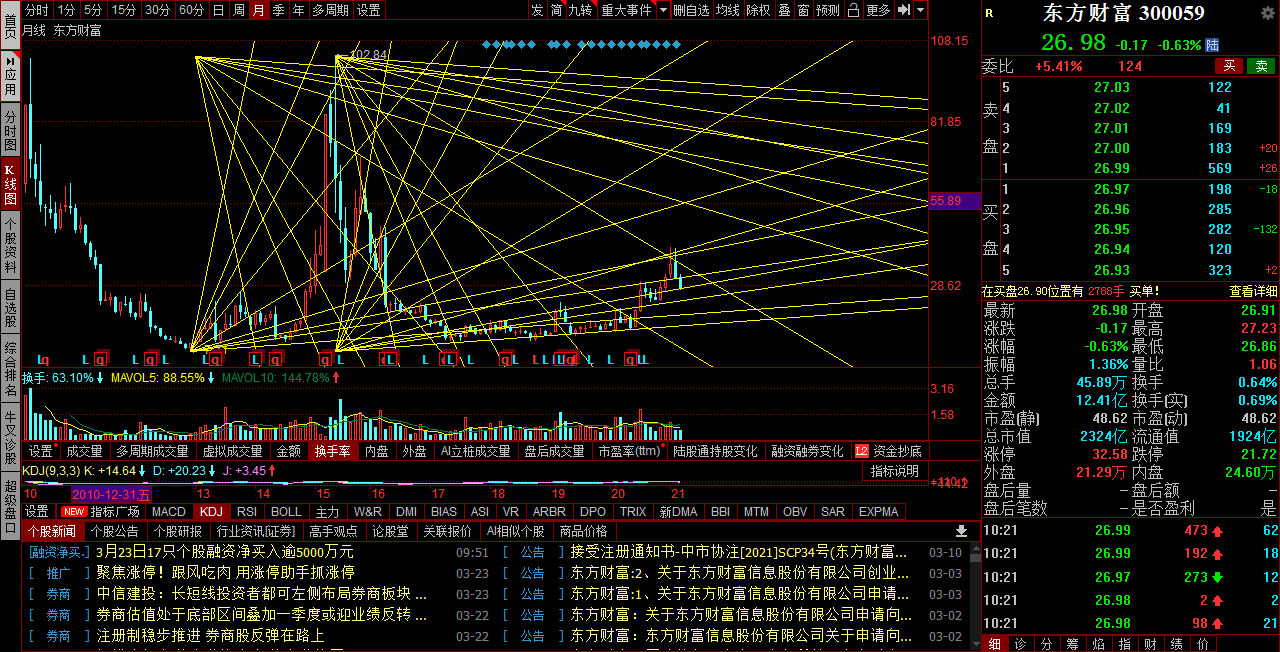Click the 简 simplified view button
This screenshot has width=1280, height=652.
[556, 10]
